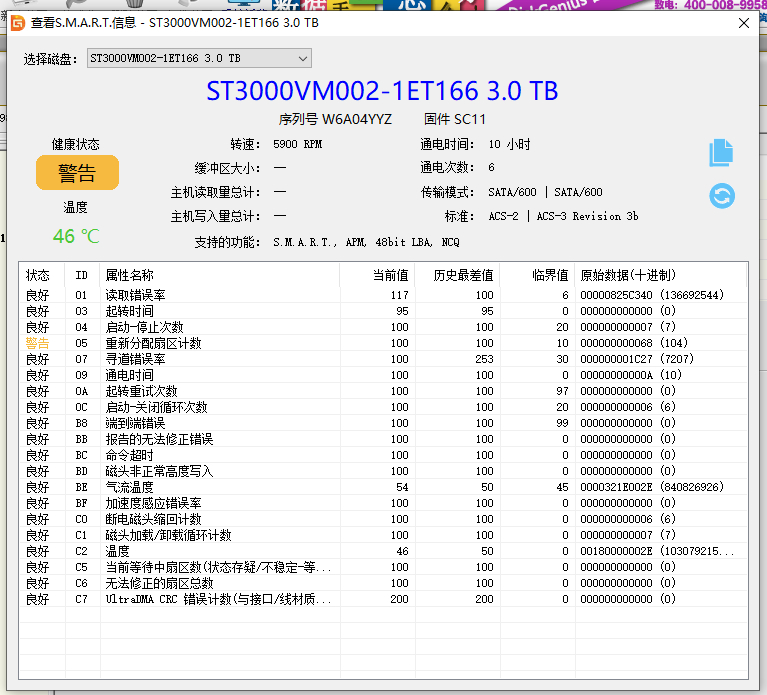Click worst value 253 in 寻道错误率 row
This screenshot has width=767, height=695.
pos(484,359)
